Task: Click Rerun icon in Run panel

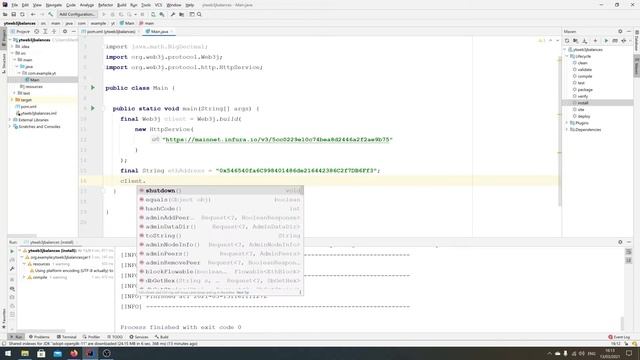Action: (12, 251)
